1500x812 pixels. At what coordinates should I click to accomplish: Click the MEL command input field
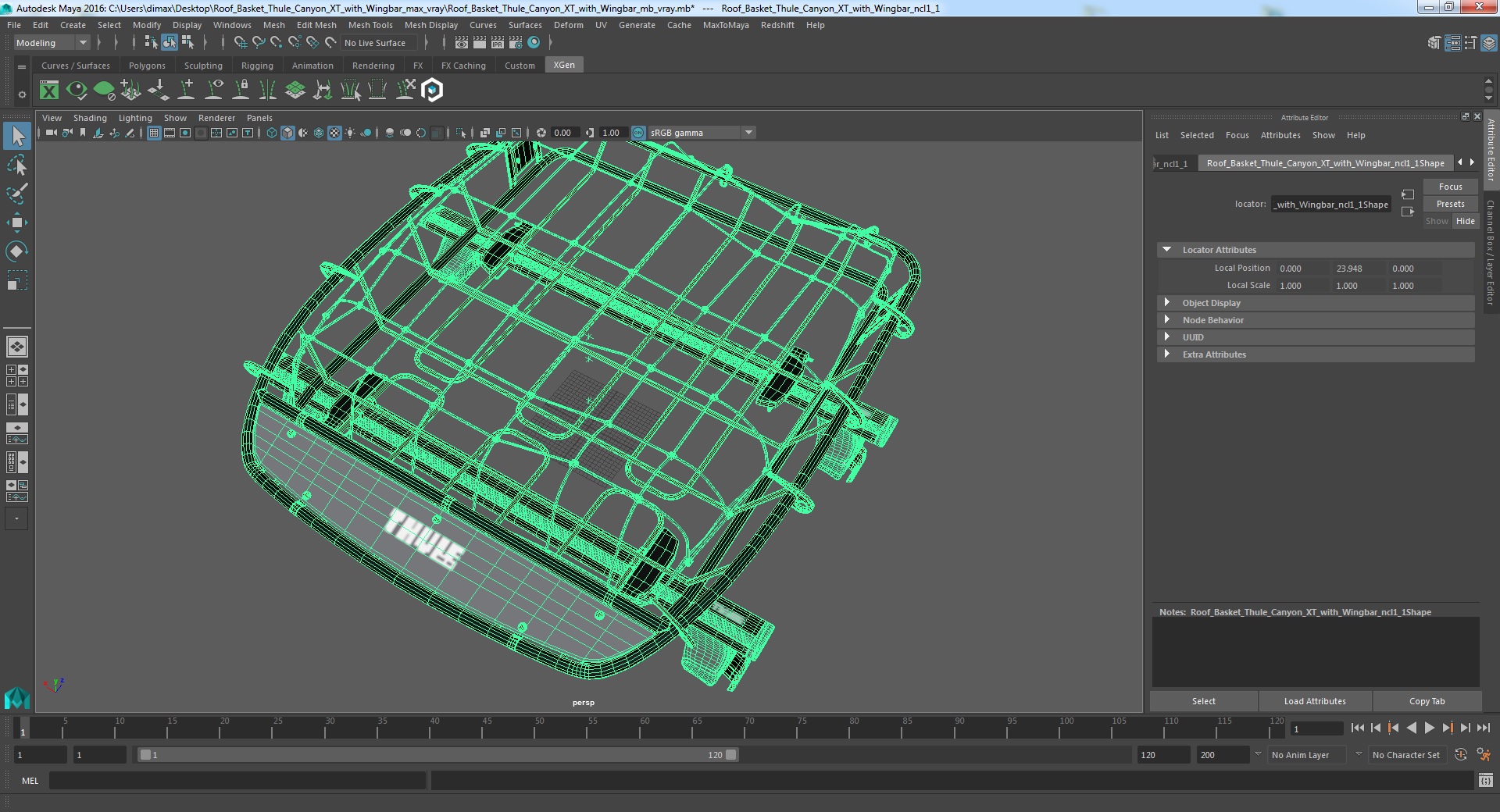point(237,780)
